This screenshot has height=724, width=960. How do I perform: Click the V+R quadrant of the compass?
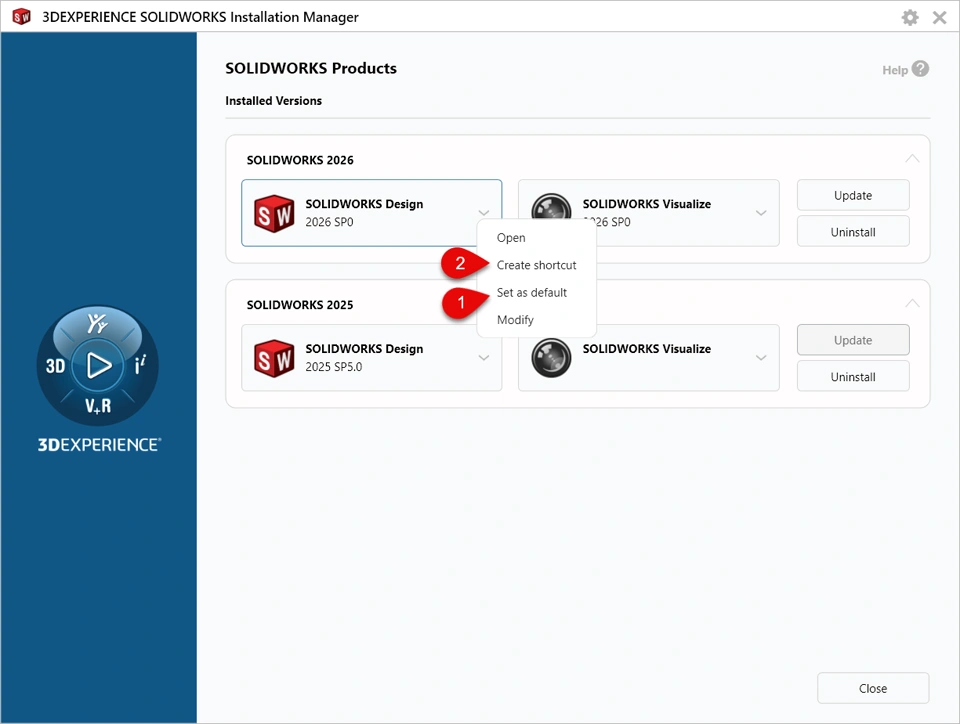(x=98, y=406)
